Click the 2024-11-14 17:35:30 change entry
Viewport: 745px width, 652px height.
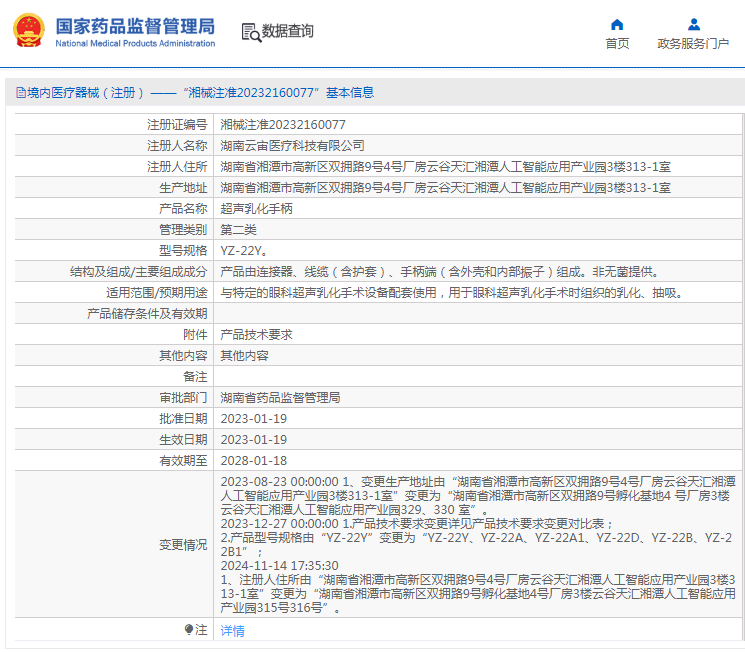click(478, 586)
